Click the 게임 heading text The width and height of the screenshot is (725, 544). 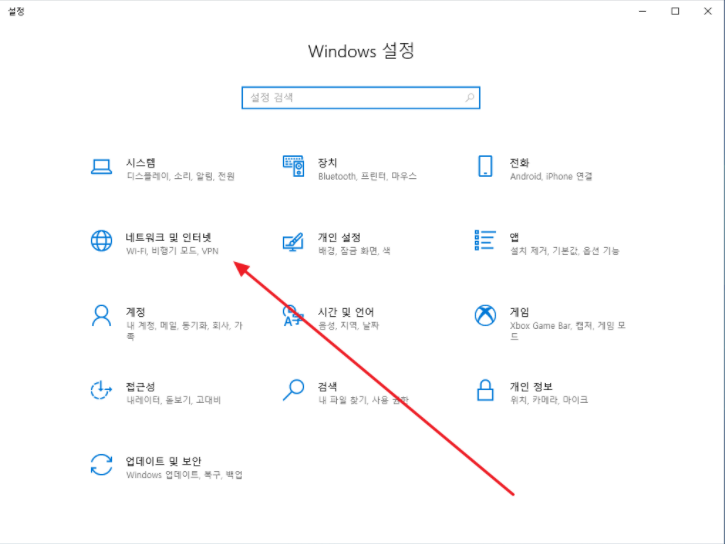[x=519, y=312]
